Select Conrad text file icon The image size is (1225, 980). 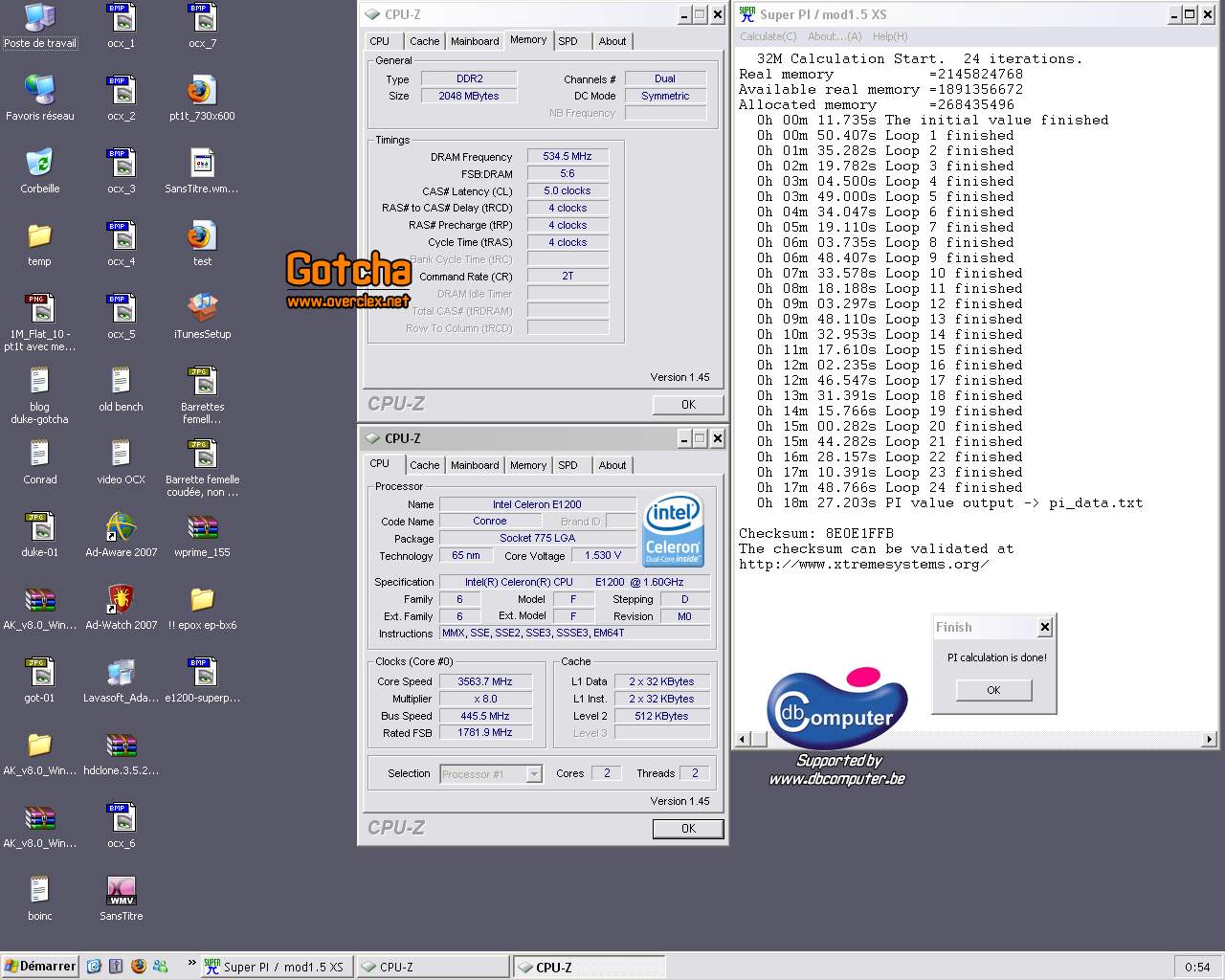point(39,462)
